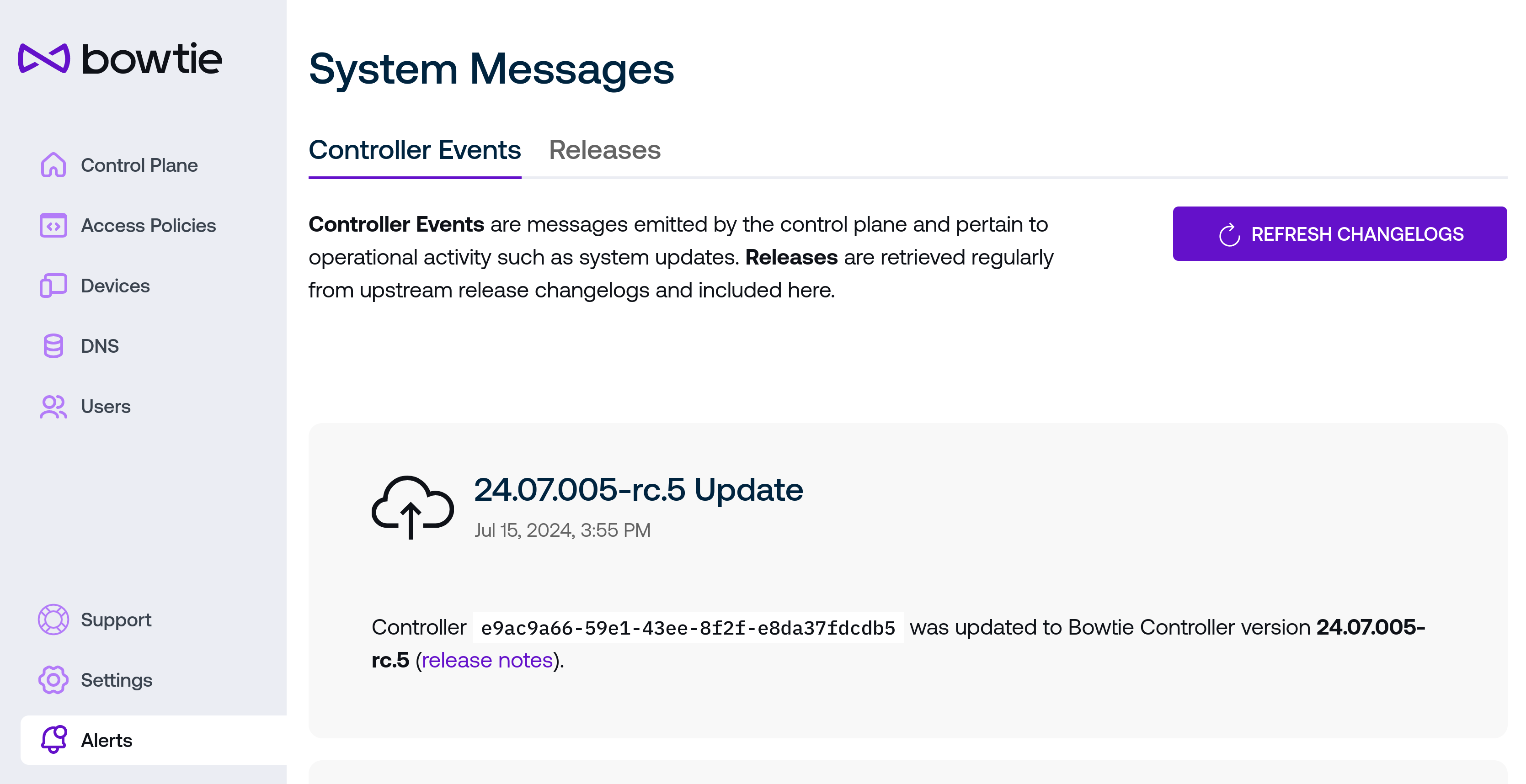Screen dimensions: 1526x784
Task: Click the controller ID code text
Action: pos(688,628)
